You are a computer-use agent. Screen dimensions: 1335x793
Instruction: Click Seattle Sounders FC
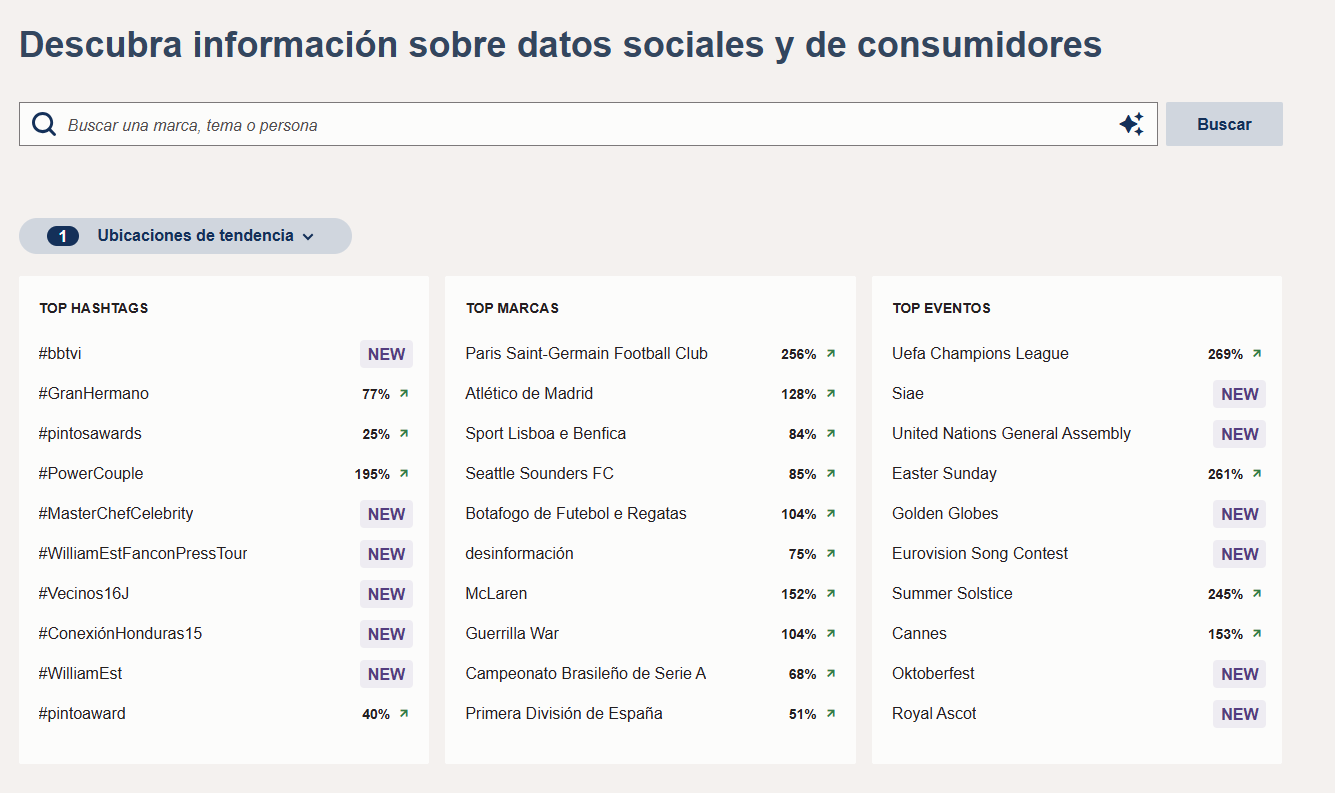click(539, 474)
